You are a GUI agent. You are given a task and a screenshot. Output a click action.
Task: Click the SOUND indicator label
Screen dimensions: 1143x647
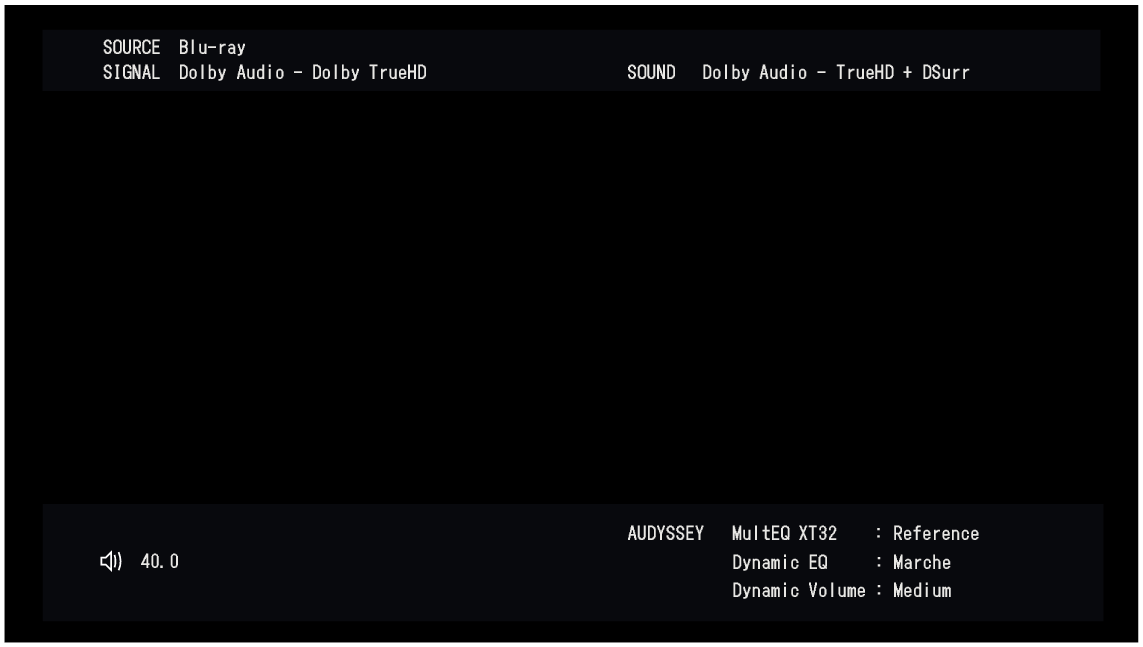pos(651,71)
